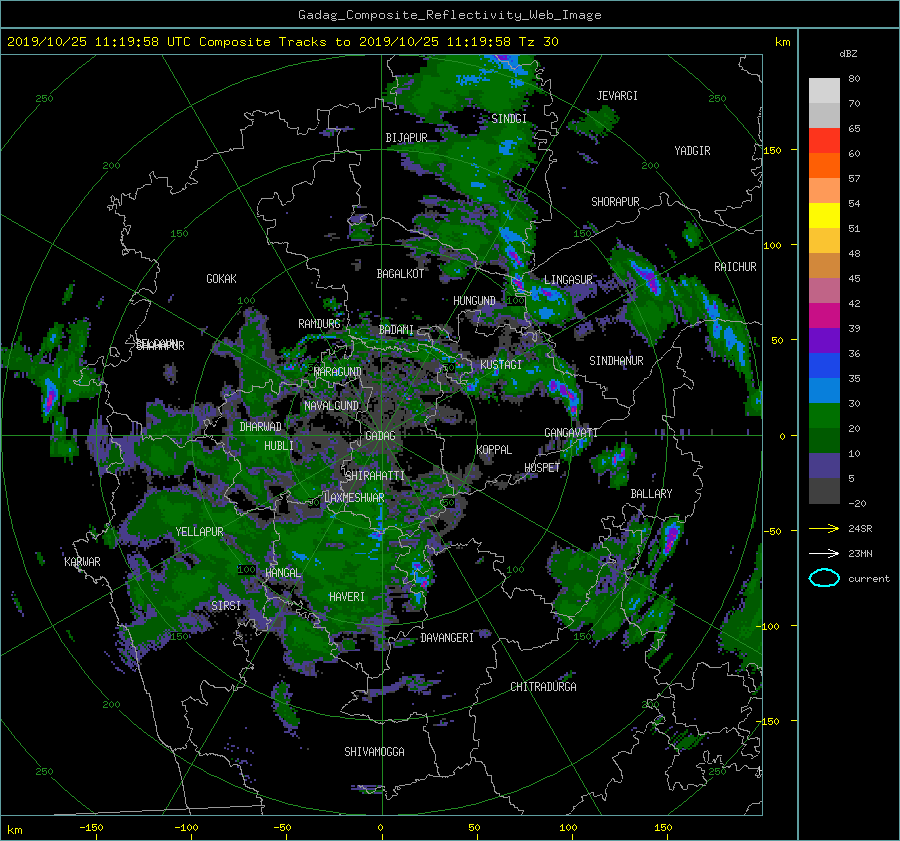The width and height of the screenshot is (900, 841).
Task: Click the cyan current ellipse legend symbol
Action: point(824,578)
